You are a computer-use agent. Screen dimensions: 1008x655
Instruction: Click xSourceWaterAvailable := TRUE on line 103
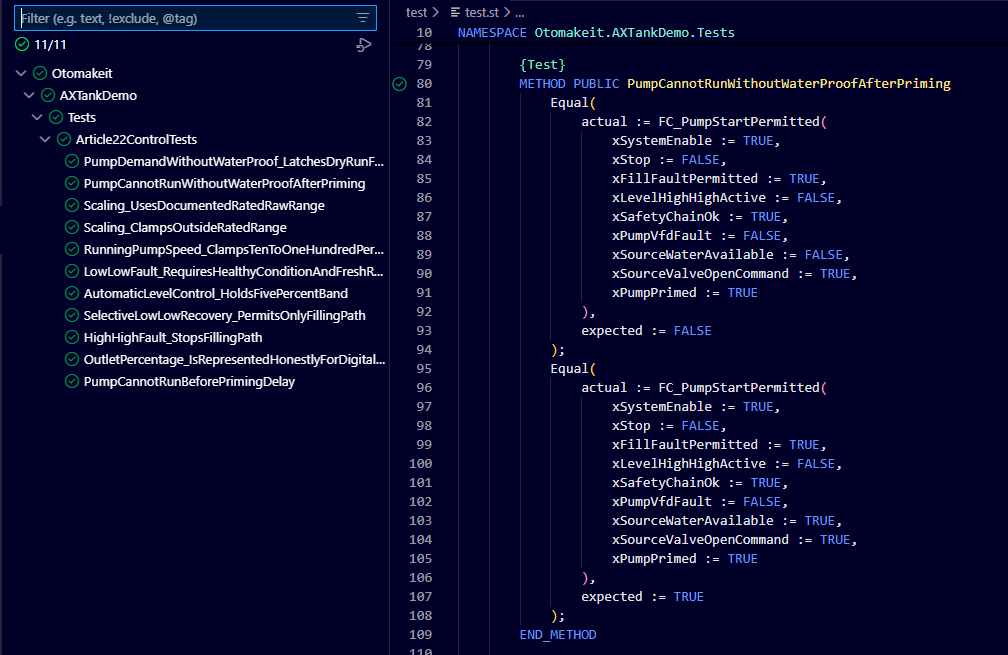coord(726,521)
